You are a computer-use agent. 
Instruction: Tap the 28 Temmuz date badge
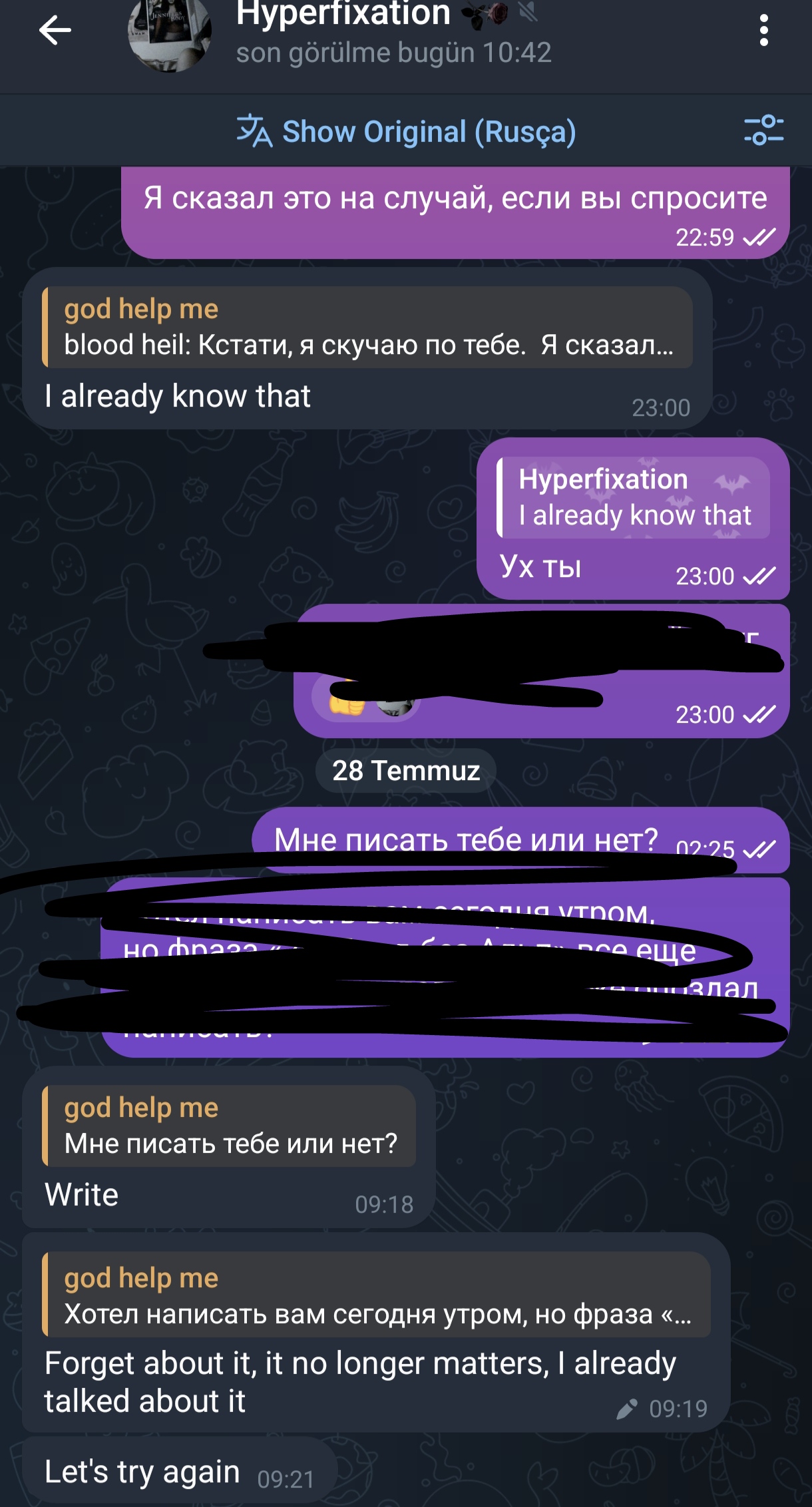click(406, 771)
